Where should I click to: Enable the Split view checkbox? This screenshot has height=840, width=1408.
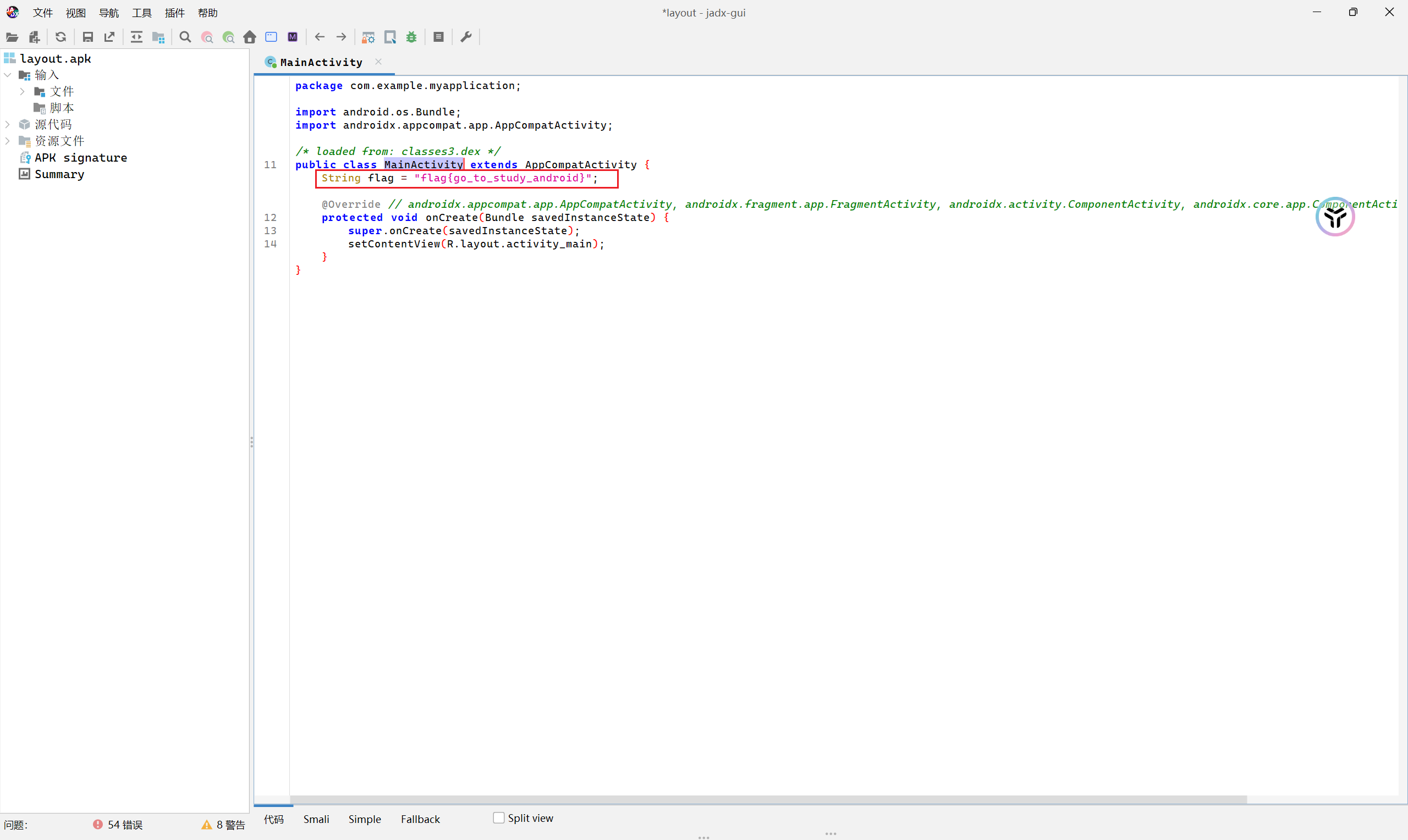499,818
